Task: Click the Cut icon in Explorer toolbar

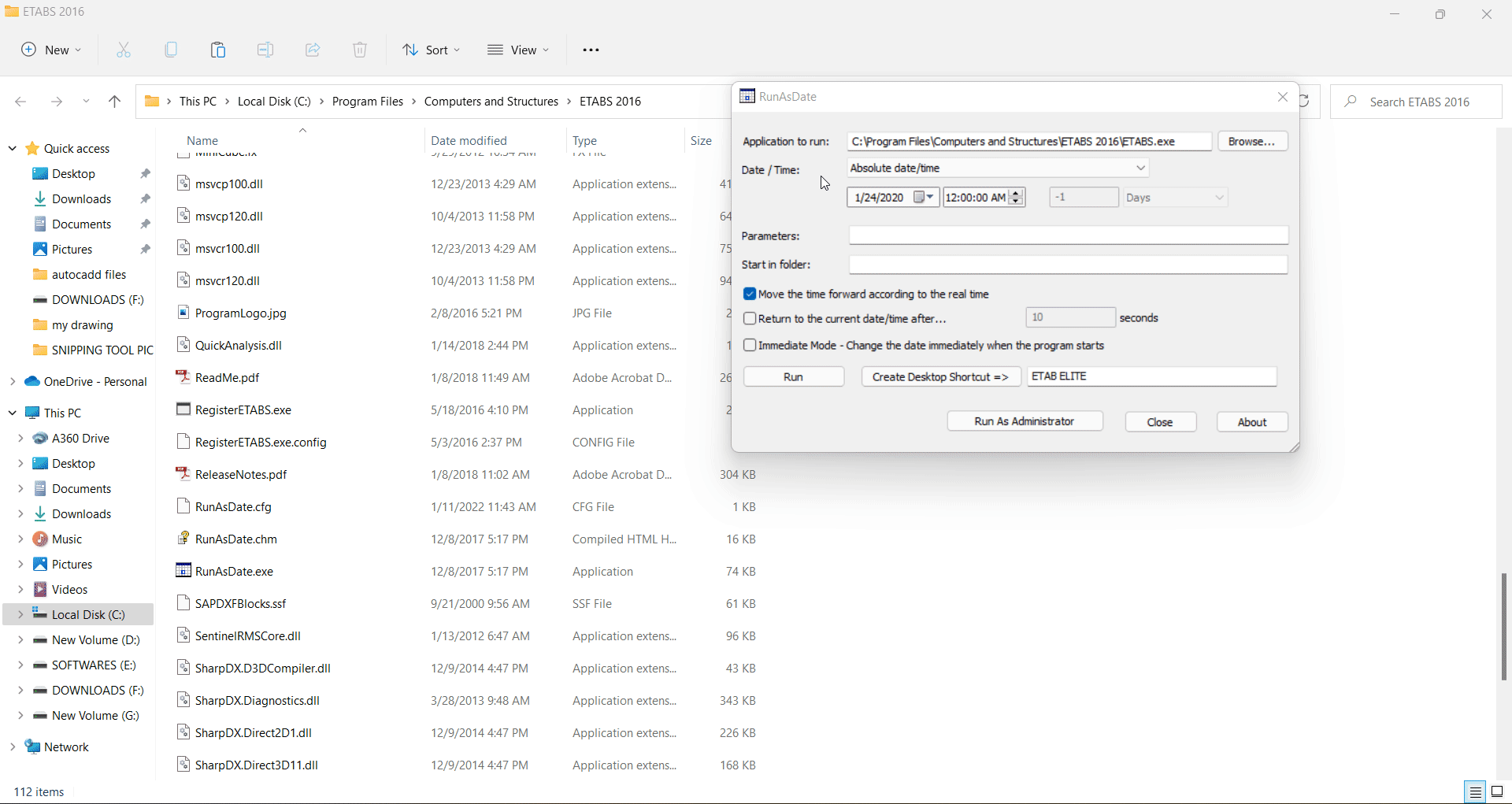Action: (x=124, y=50)
